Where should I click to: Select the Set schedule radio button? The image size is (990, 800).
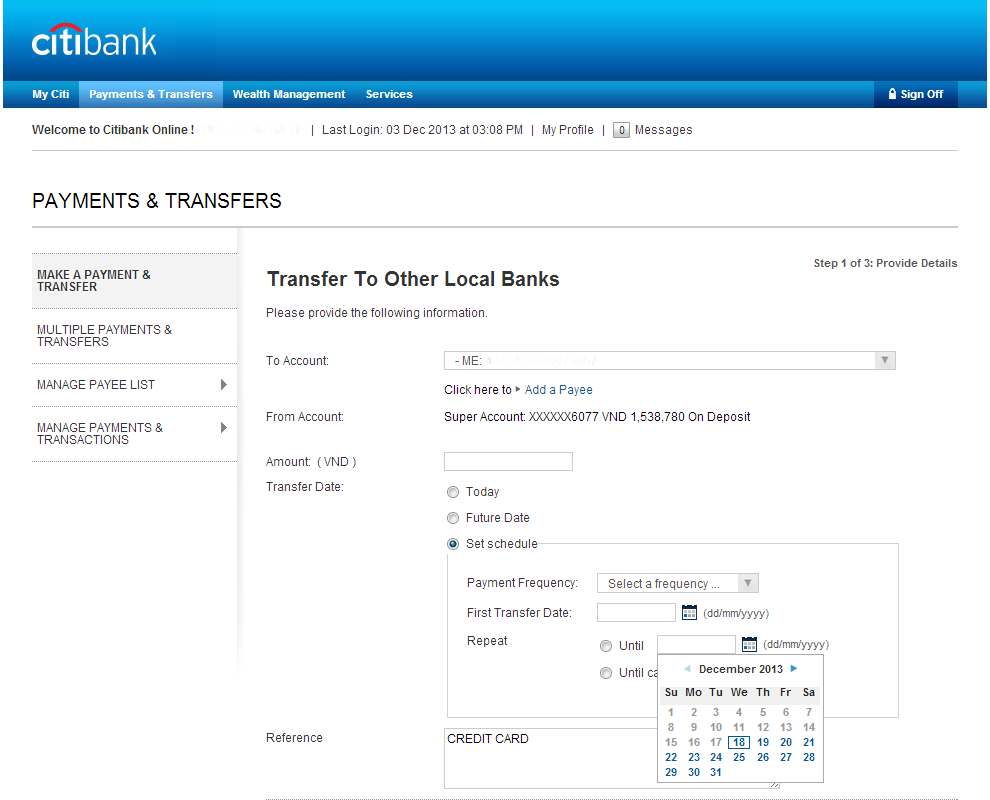coord(453,544)
